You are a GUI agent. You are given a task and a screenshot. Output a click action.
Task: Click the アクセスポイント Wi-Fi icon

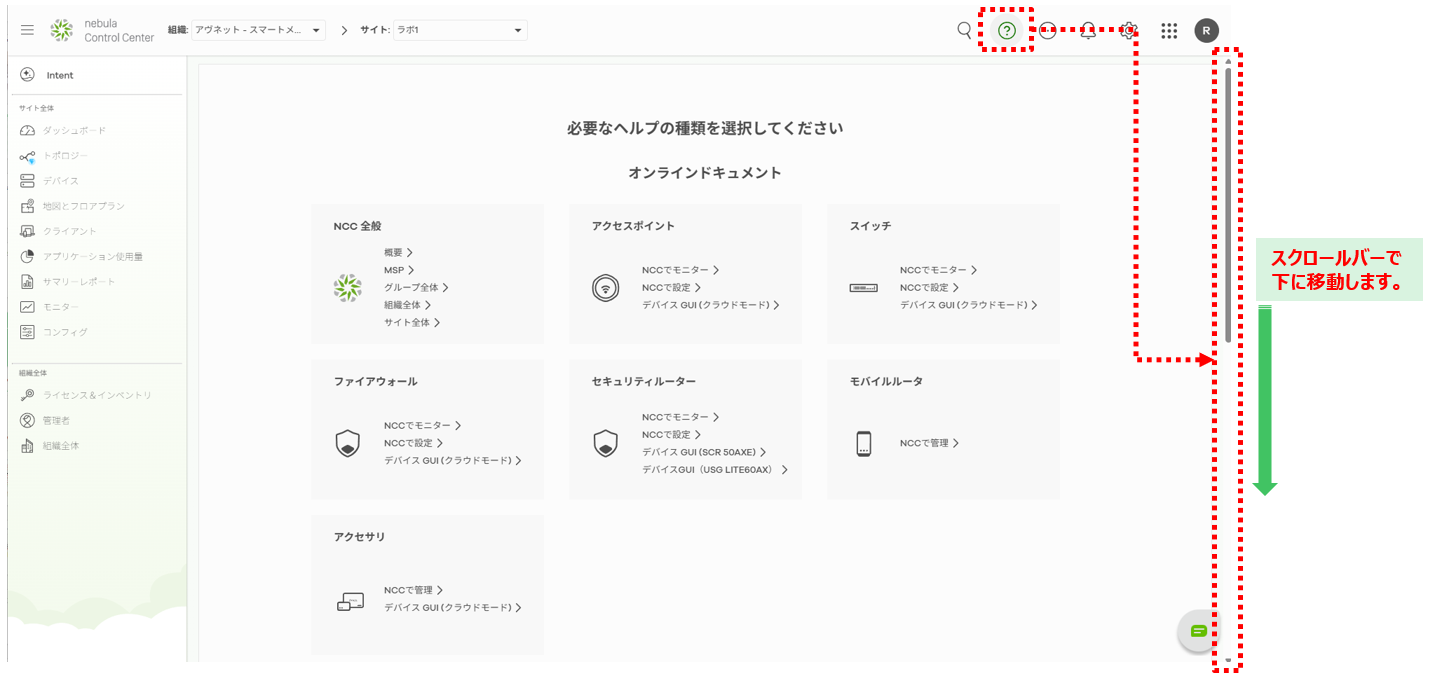605,288
